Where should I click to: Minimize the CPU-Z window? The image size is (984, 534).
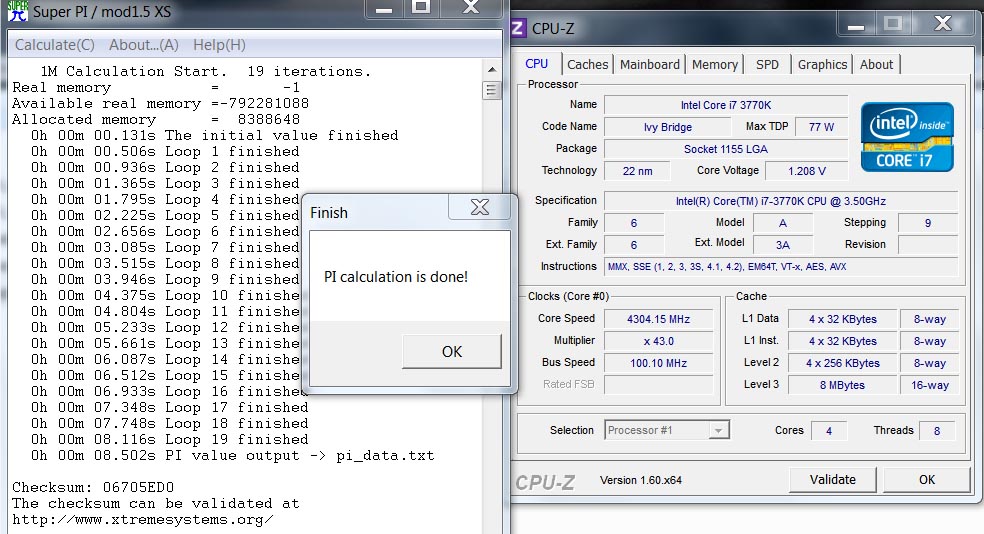coord(856,26)
